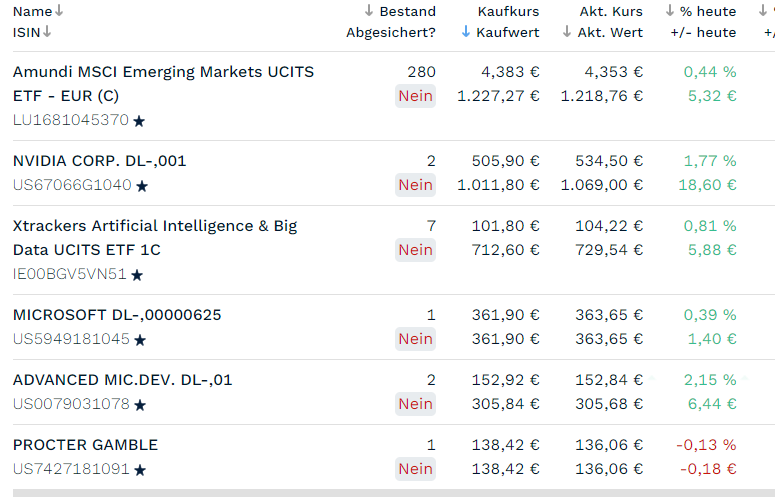
Task: Toggle the Nein hedge badge for NVIDIA
Action: click(415, 185)
